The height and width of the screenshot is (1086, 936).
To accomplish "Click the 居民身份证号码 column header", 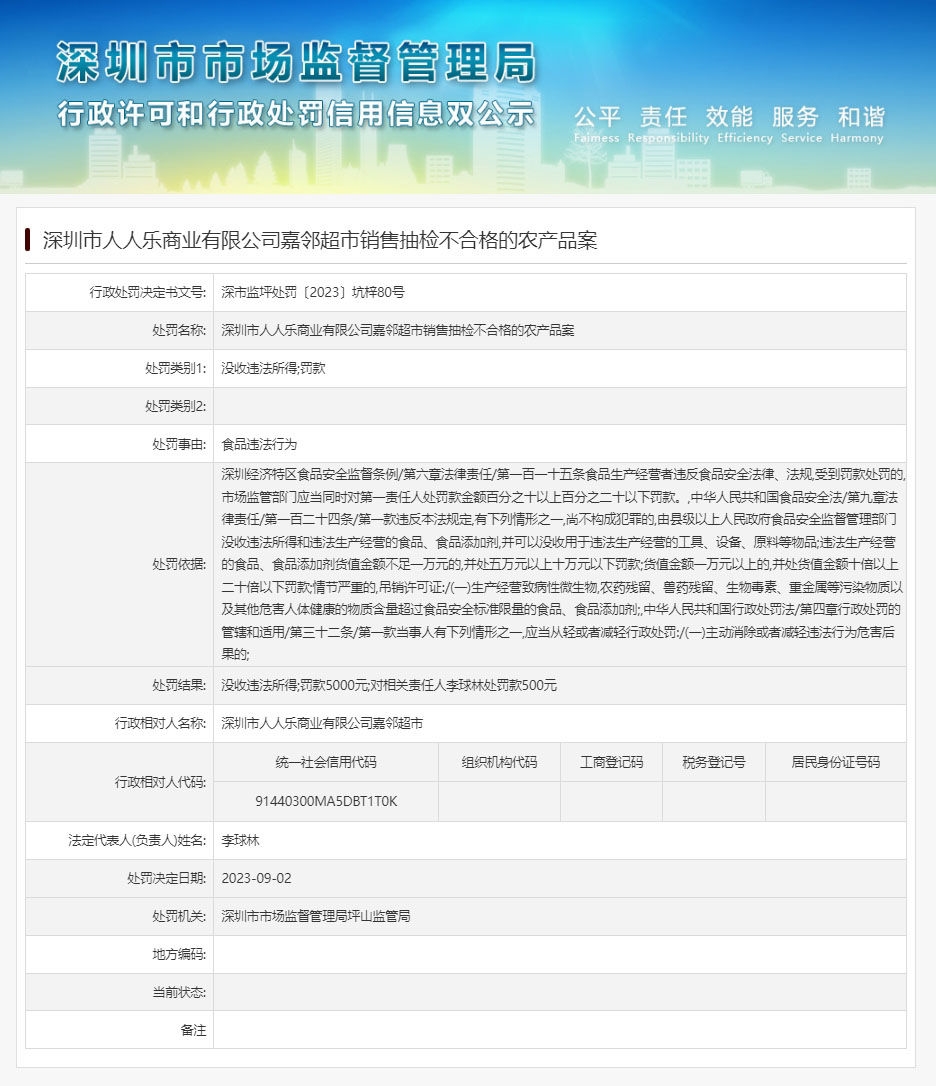I will (x=836, y=763).
